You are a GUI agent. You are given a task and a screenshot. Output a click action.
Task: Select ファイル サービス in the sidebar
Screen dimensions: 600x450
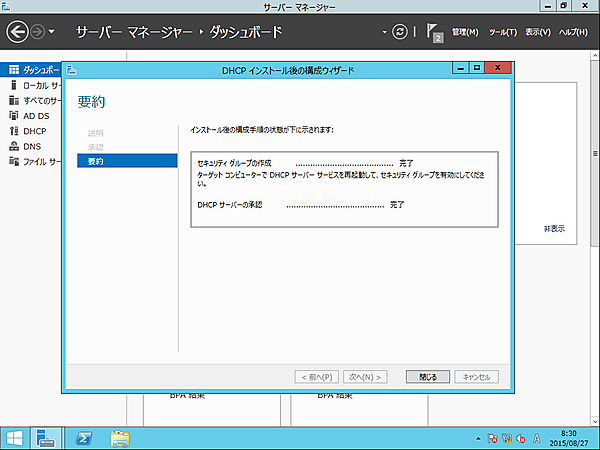[31, 161]
